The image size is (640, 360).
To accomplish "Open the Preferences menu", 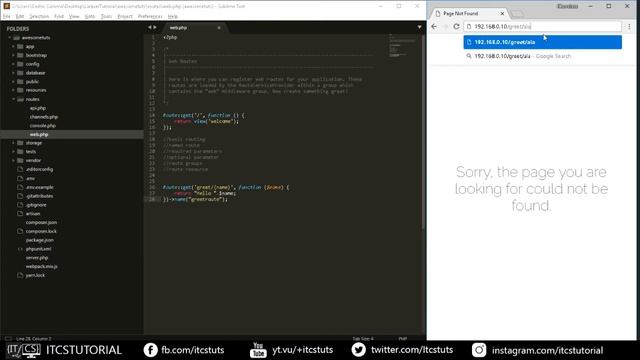I will point(150,16).
